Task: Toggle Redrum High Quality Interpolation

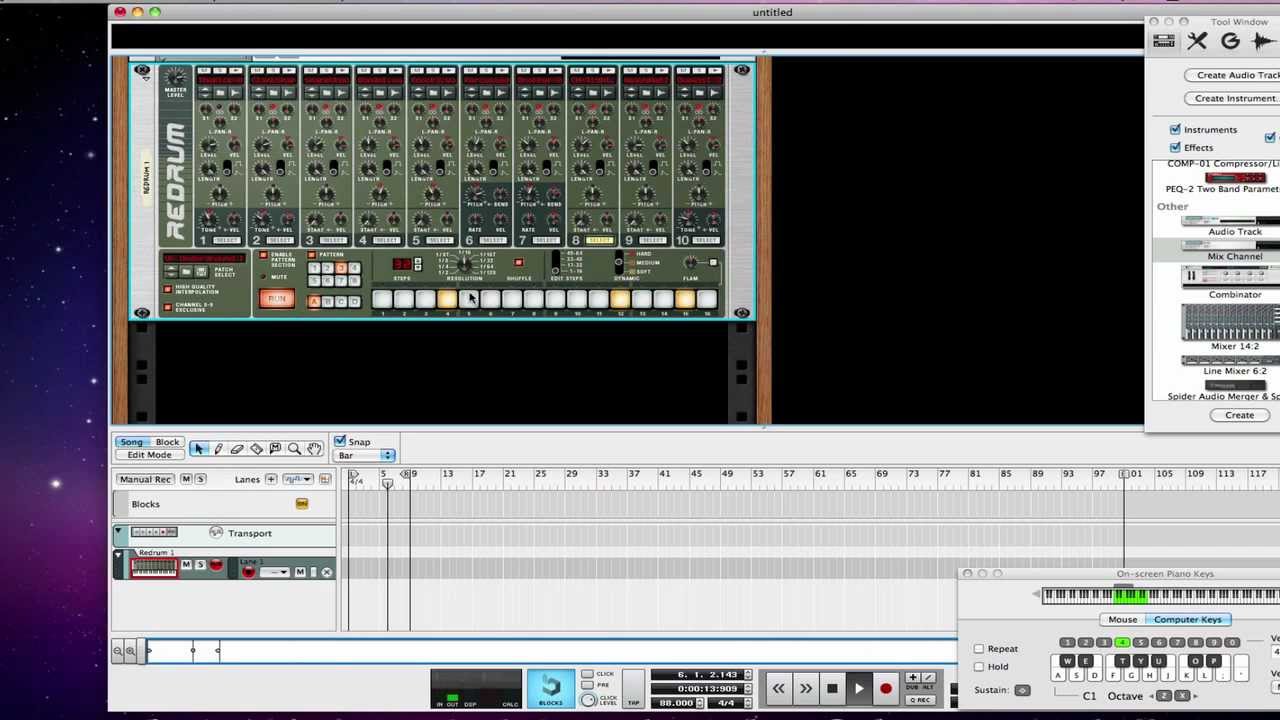Action: [168, 289]
